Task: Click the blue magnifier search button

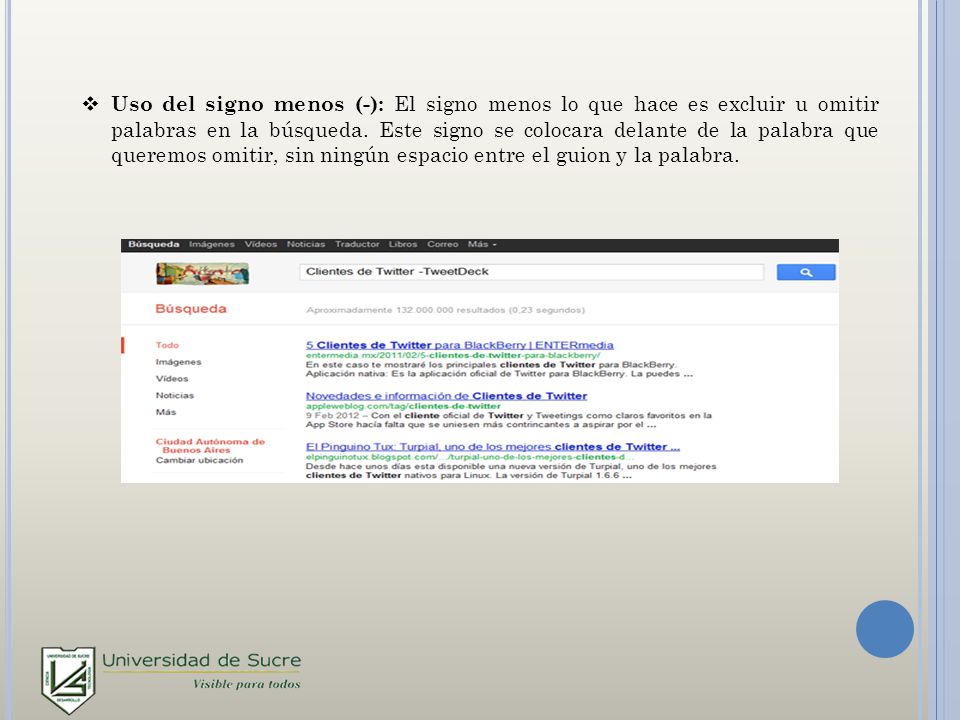Action: point(806,272)
